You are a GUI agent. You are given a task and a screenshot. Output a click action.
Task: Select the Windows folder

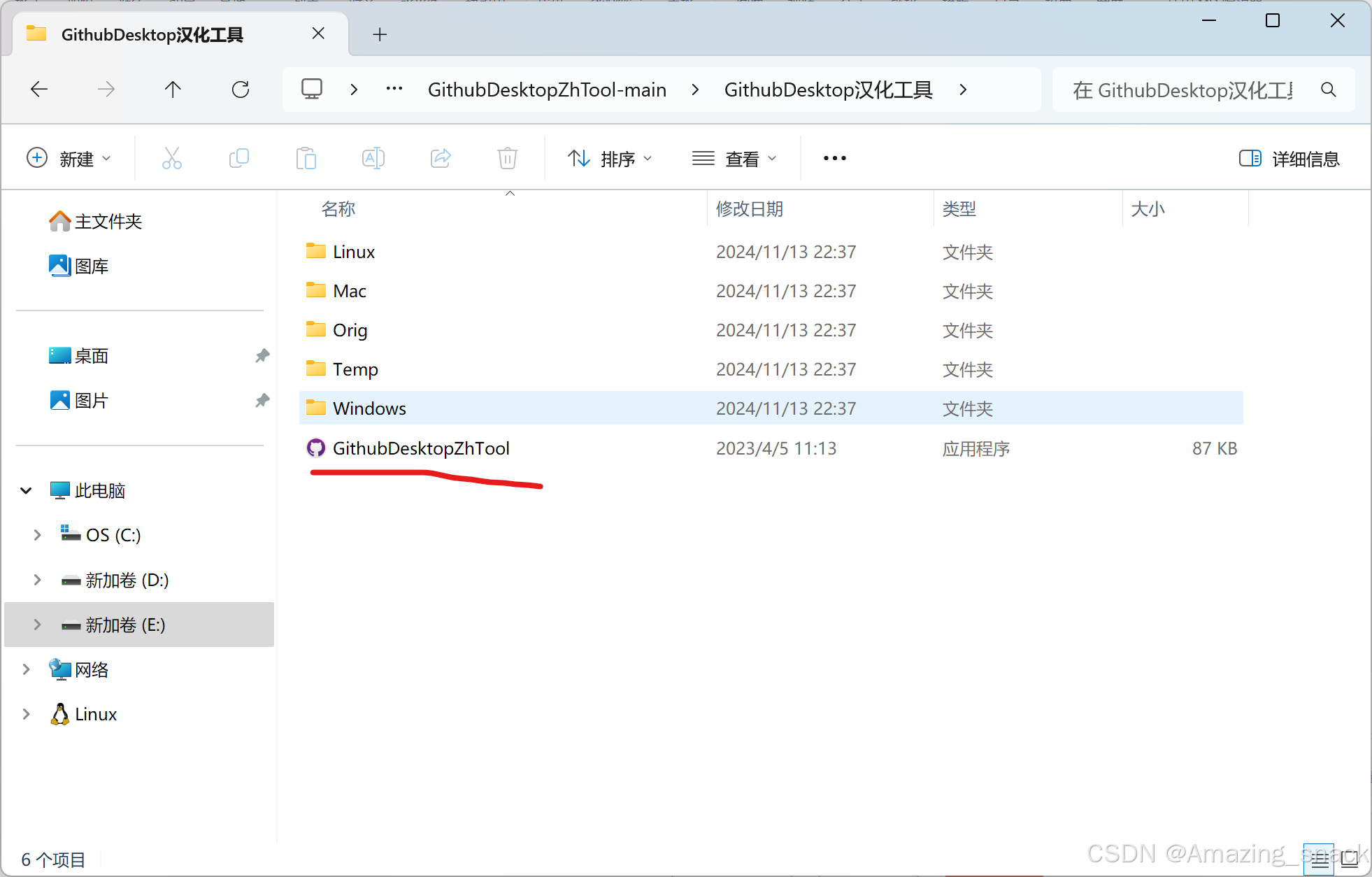point(771,408)
